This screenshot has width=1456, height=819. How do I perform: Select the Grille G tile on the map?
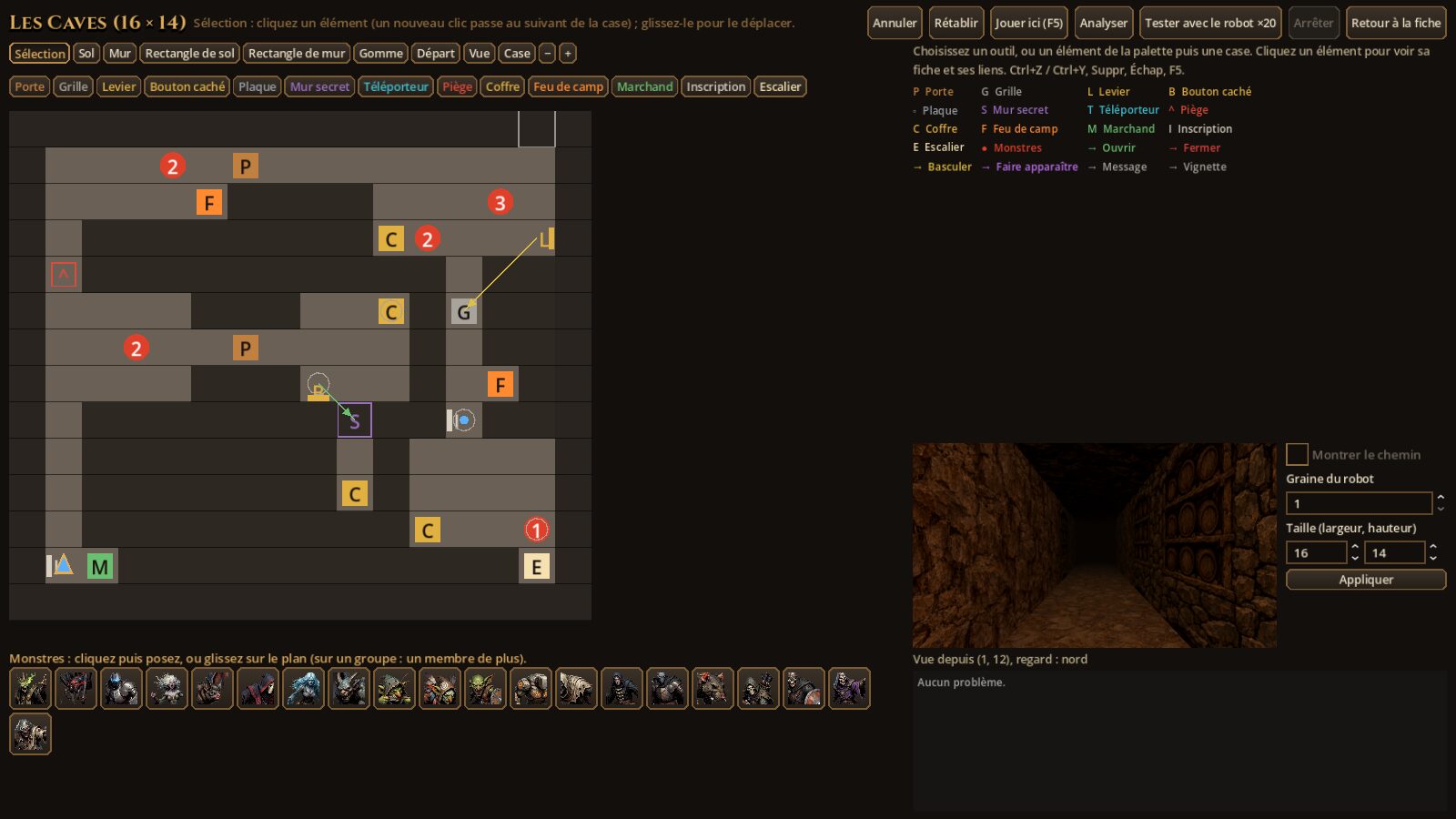[x=463, y=312]
